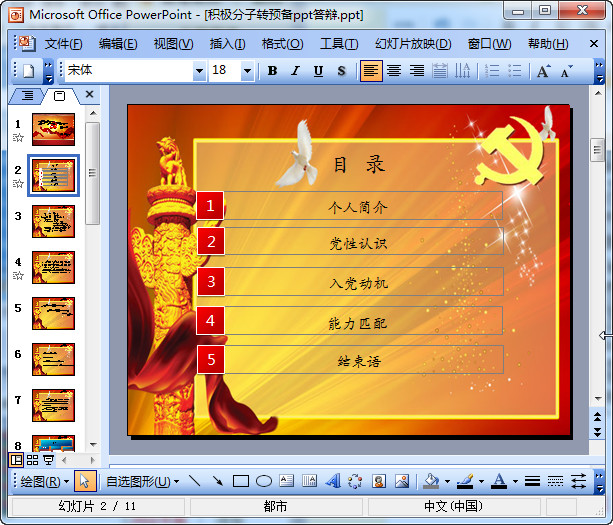Open font size dropdown

pos(247,71)
